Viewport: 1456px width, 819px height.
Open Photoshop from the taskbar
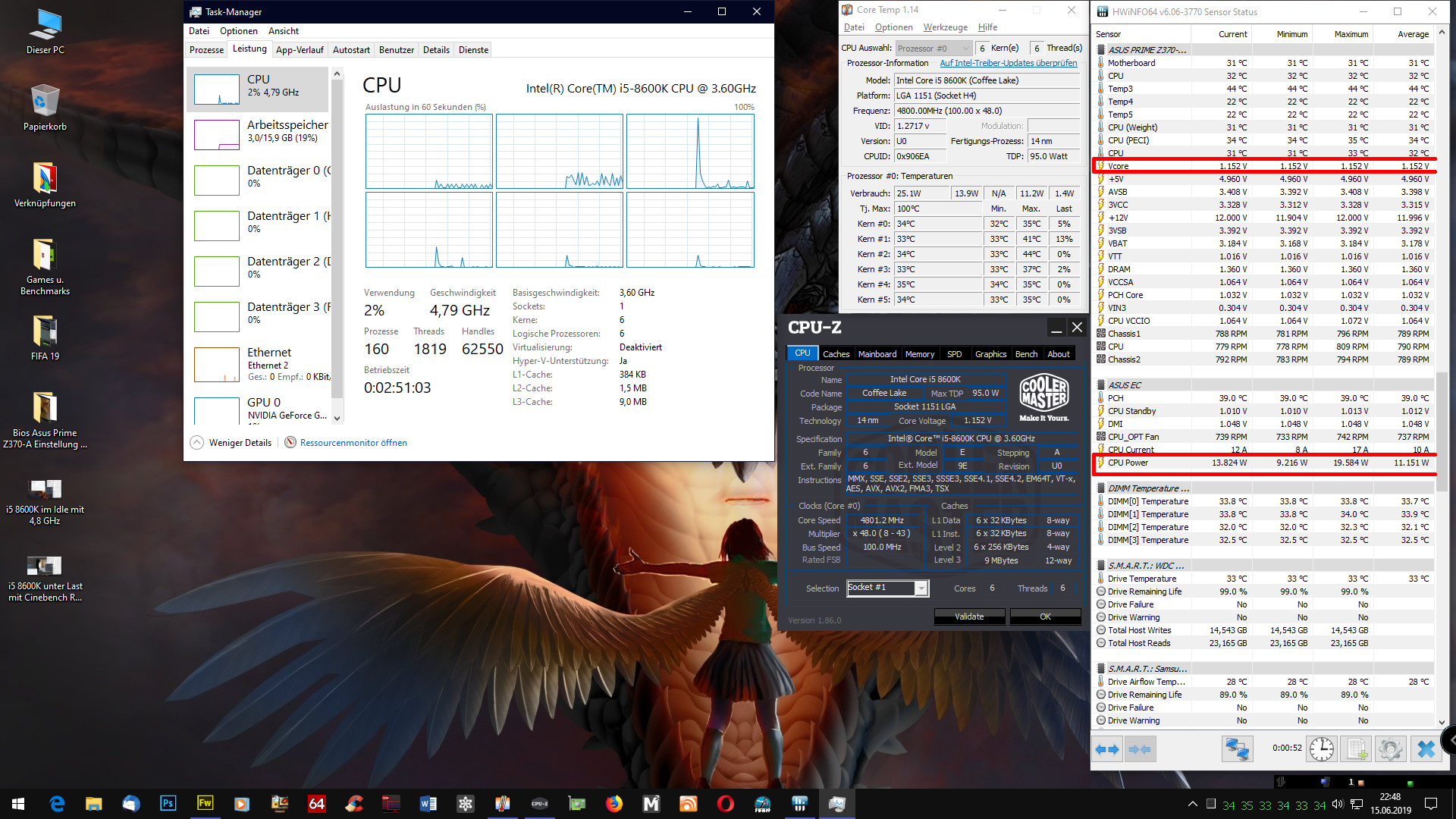pyautogui.click(x=168, y=803)
